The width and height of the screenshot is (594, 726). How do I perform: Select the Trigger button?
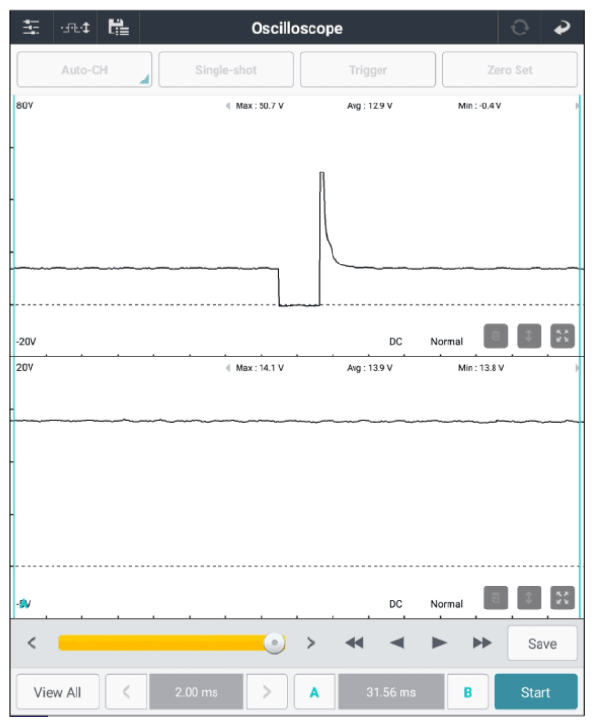[368, 69]
